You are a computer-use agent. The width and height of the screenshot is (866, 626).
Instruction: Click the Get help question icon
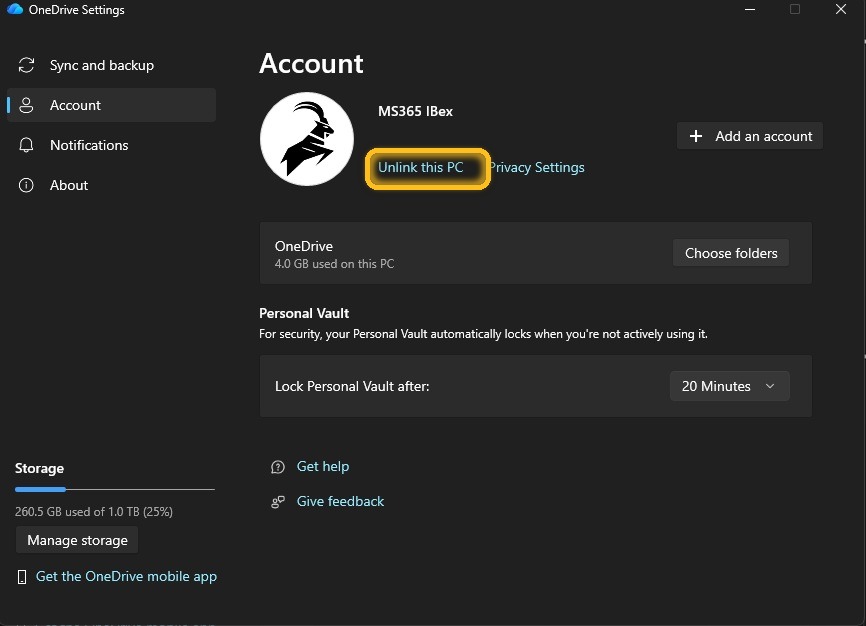click(278, 467)
